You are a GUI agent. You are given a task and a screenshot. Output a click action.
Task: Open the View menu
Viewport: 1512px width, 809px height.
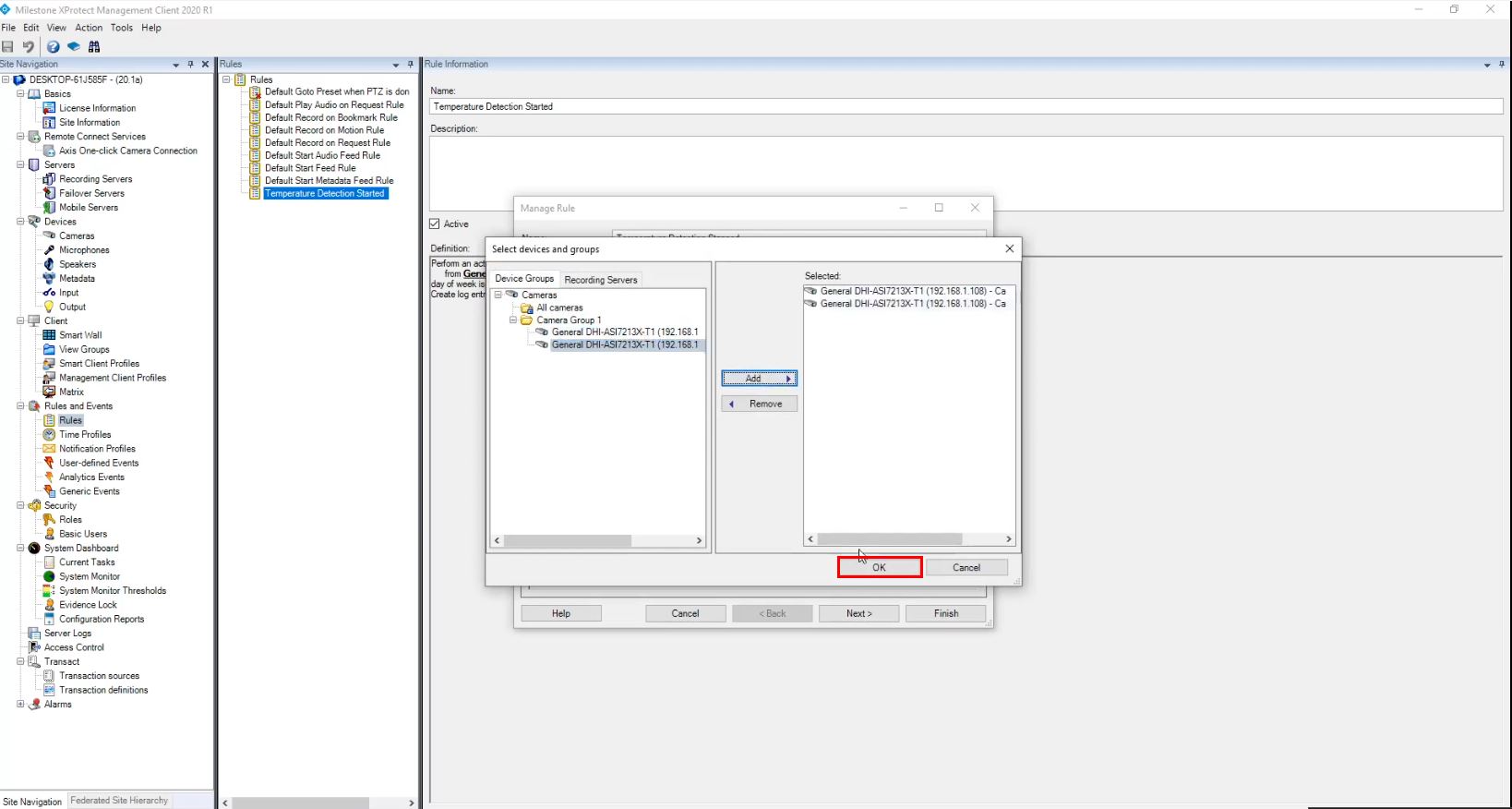pyautogui.click(x=56, y=28)
